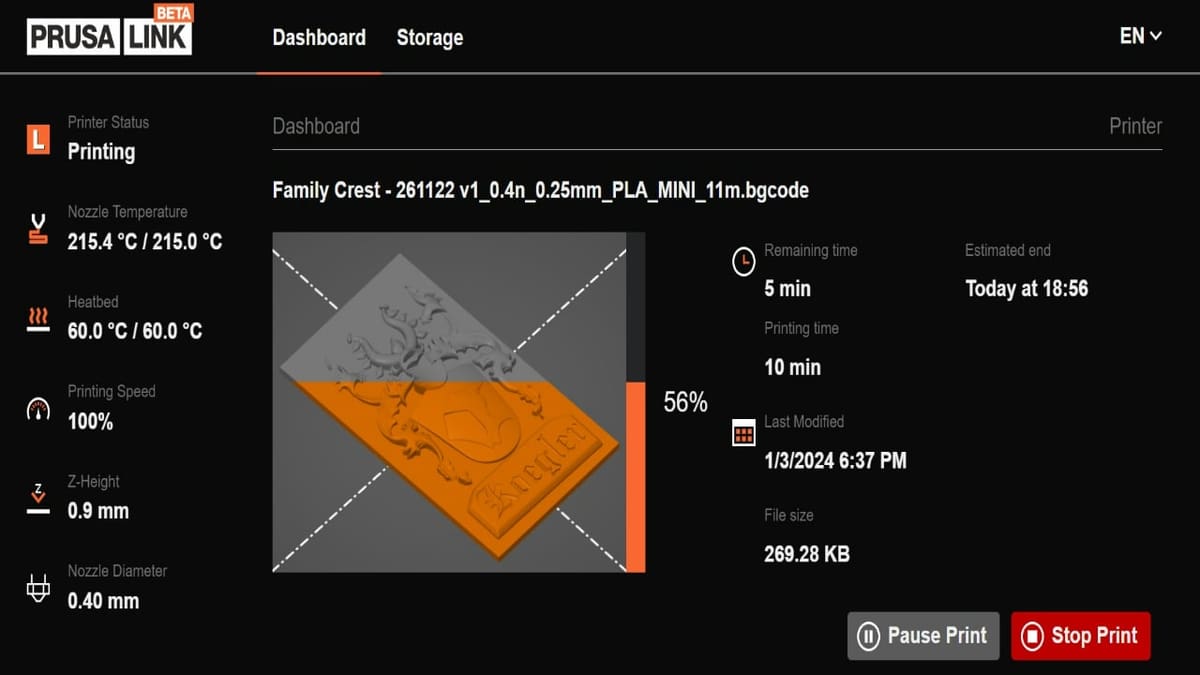
Task: Collapse the EN menu chevron
Action: (1158, 37)
